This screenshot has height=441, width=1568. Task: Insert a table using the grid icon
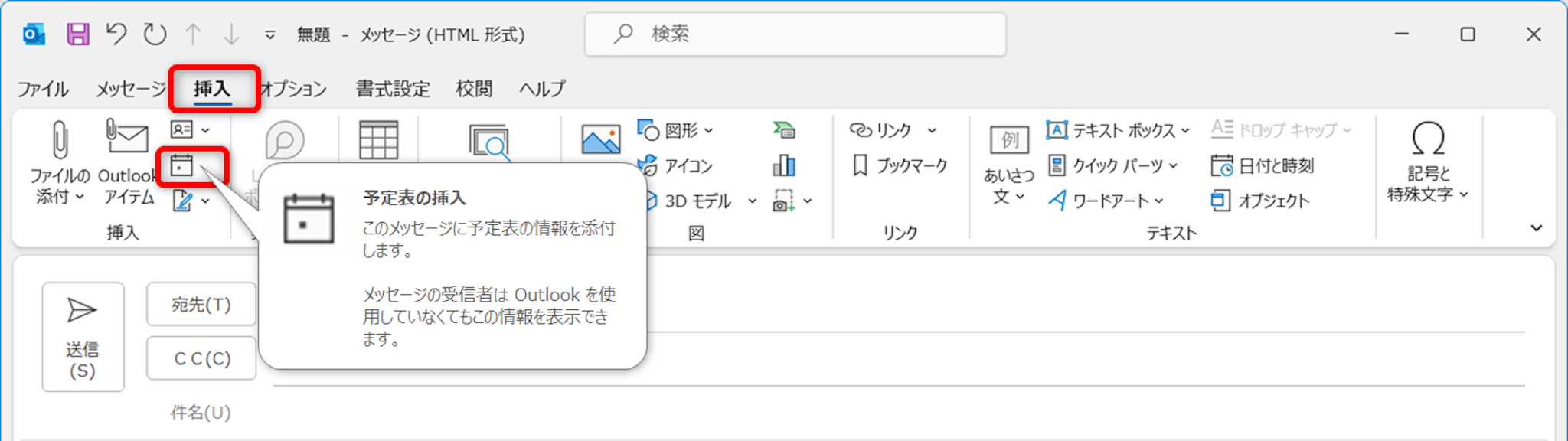tap(378, 140)
